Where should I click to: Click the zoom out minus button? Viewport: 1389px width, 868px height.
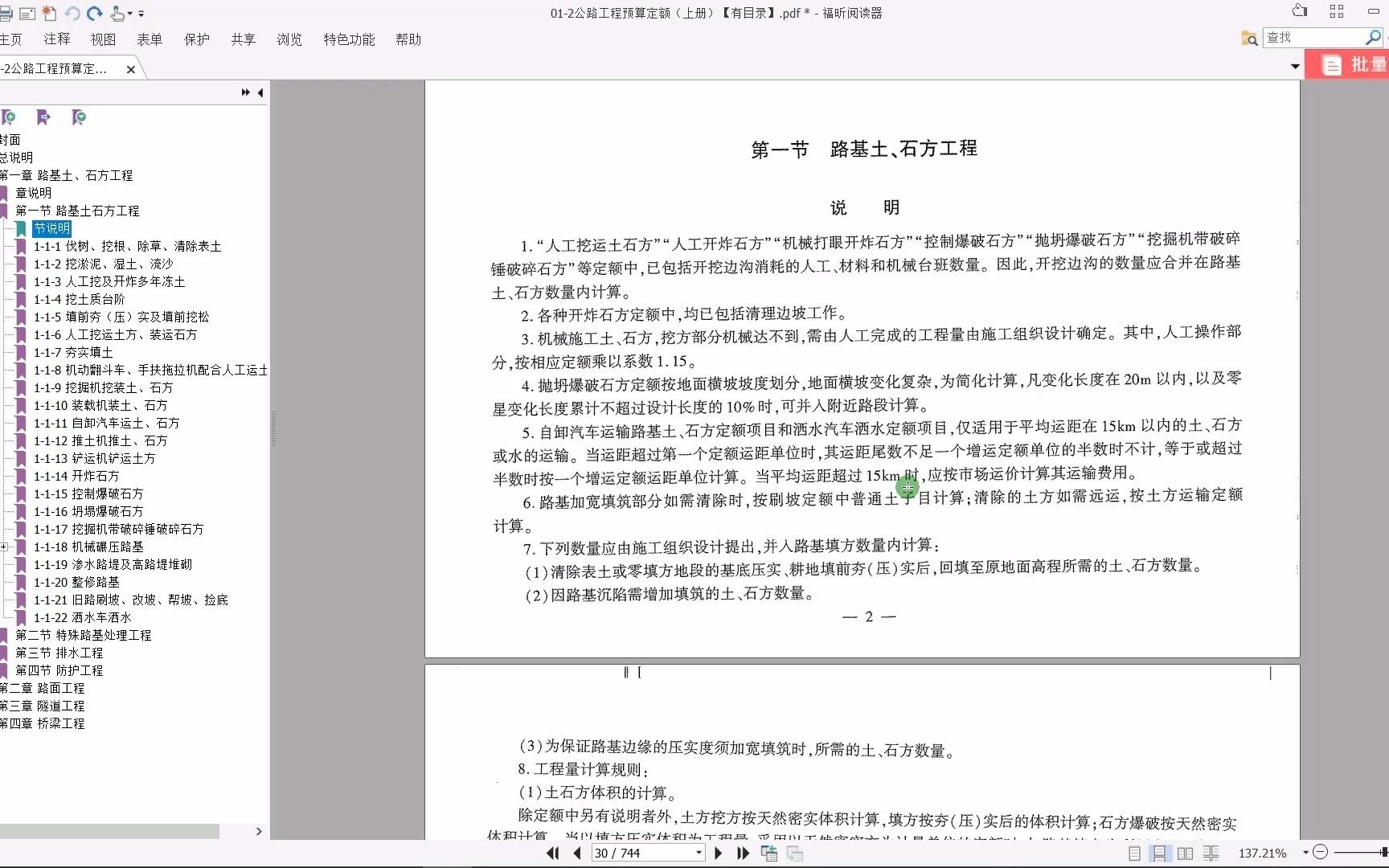tap(1320, 852)
